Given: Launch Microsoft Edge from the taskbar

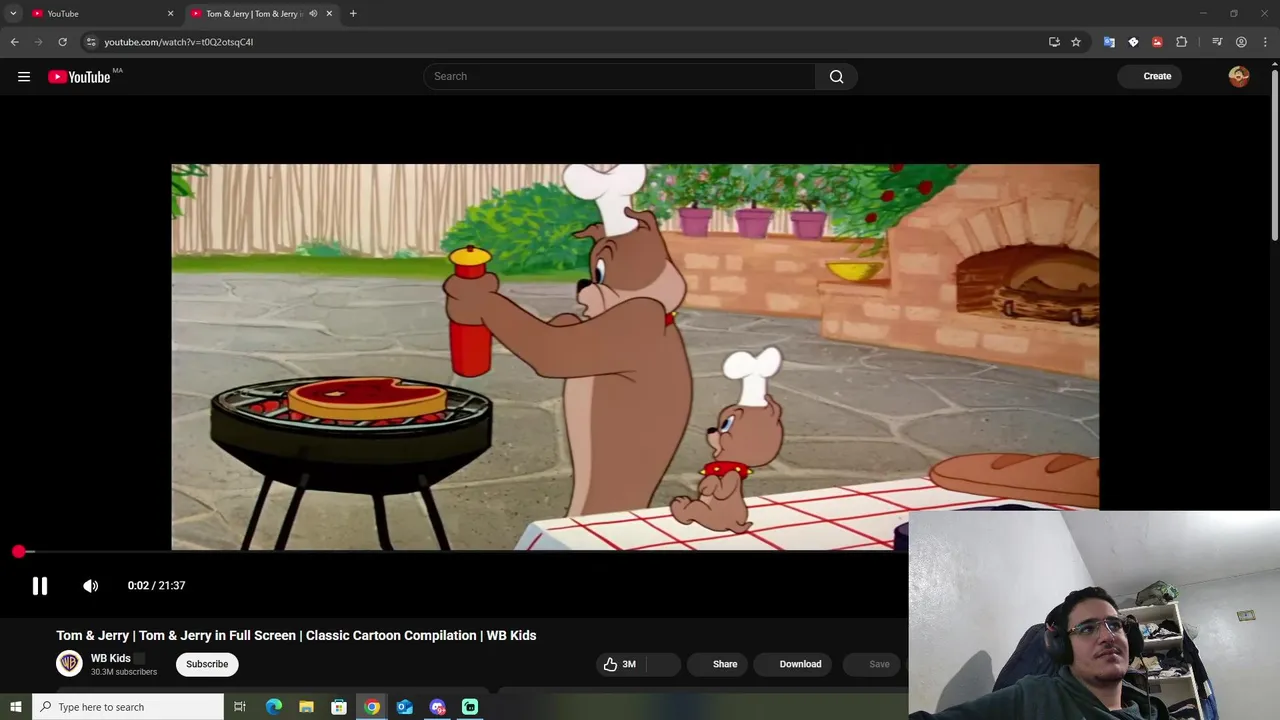Looking at the screenshot, I should [273, 707].
